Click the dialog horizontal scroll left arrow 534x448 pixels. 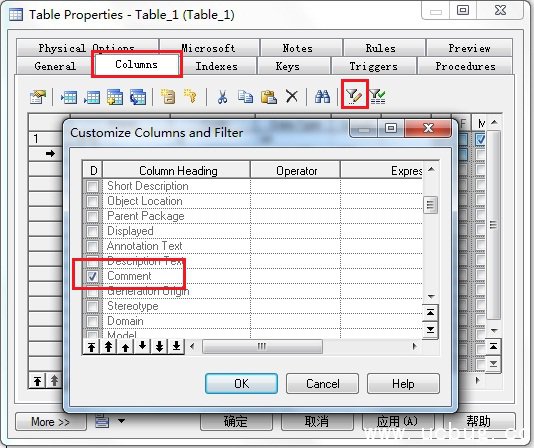(x=192, y=347)
